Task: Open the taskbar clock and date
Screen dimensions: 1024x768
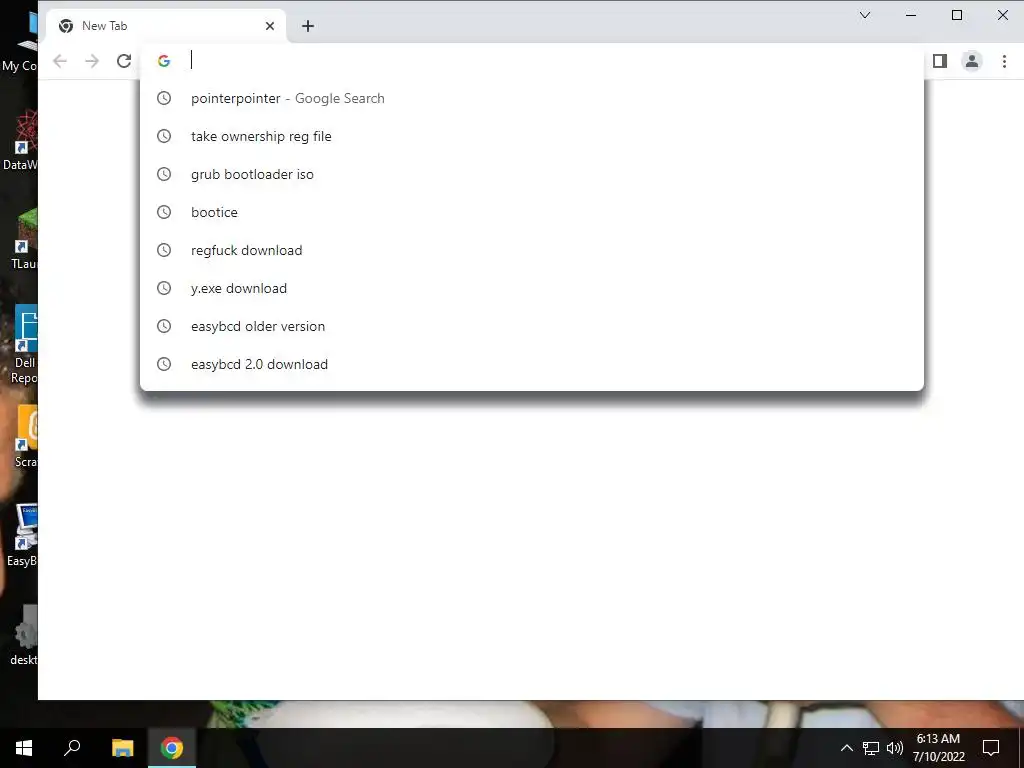Action: coord(938,748)
